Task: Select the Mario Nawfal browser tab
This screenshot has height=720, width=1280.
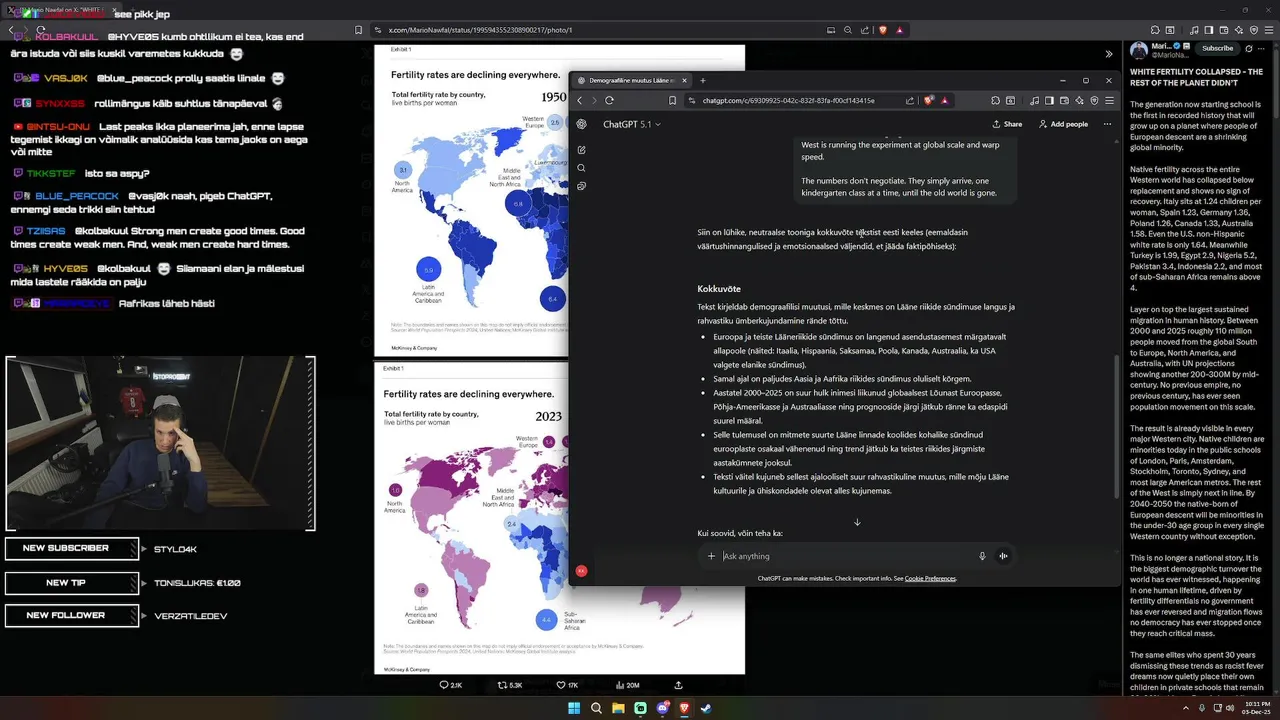Action: pos(60,9)
